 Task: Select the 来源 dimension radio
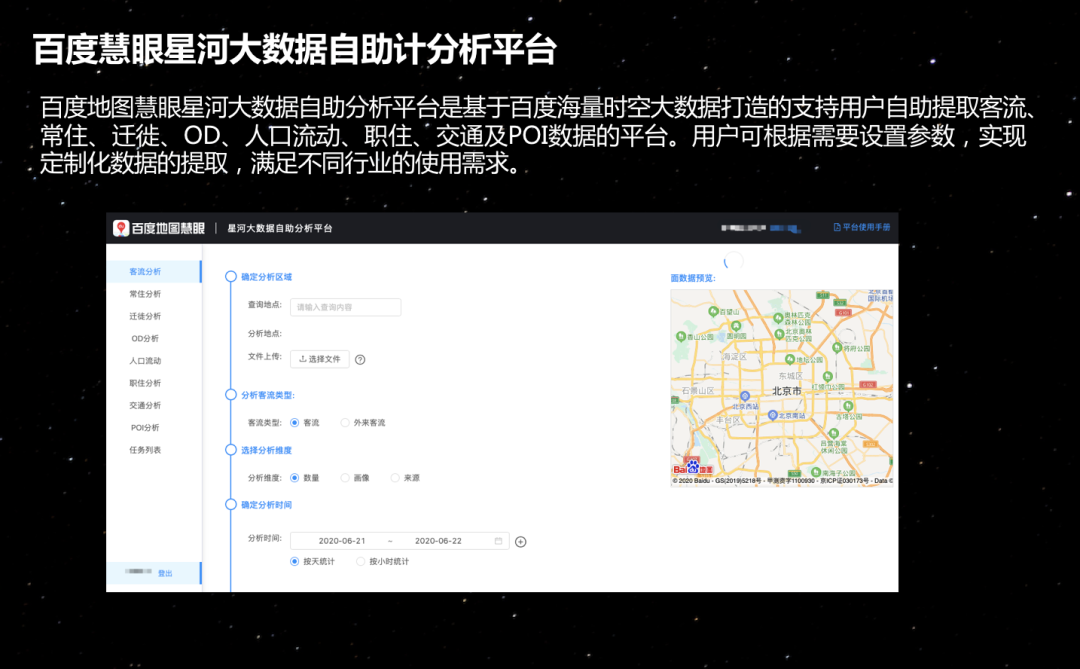[x=395, y=478]
